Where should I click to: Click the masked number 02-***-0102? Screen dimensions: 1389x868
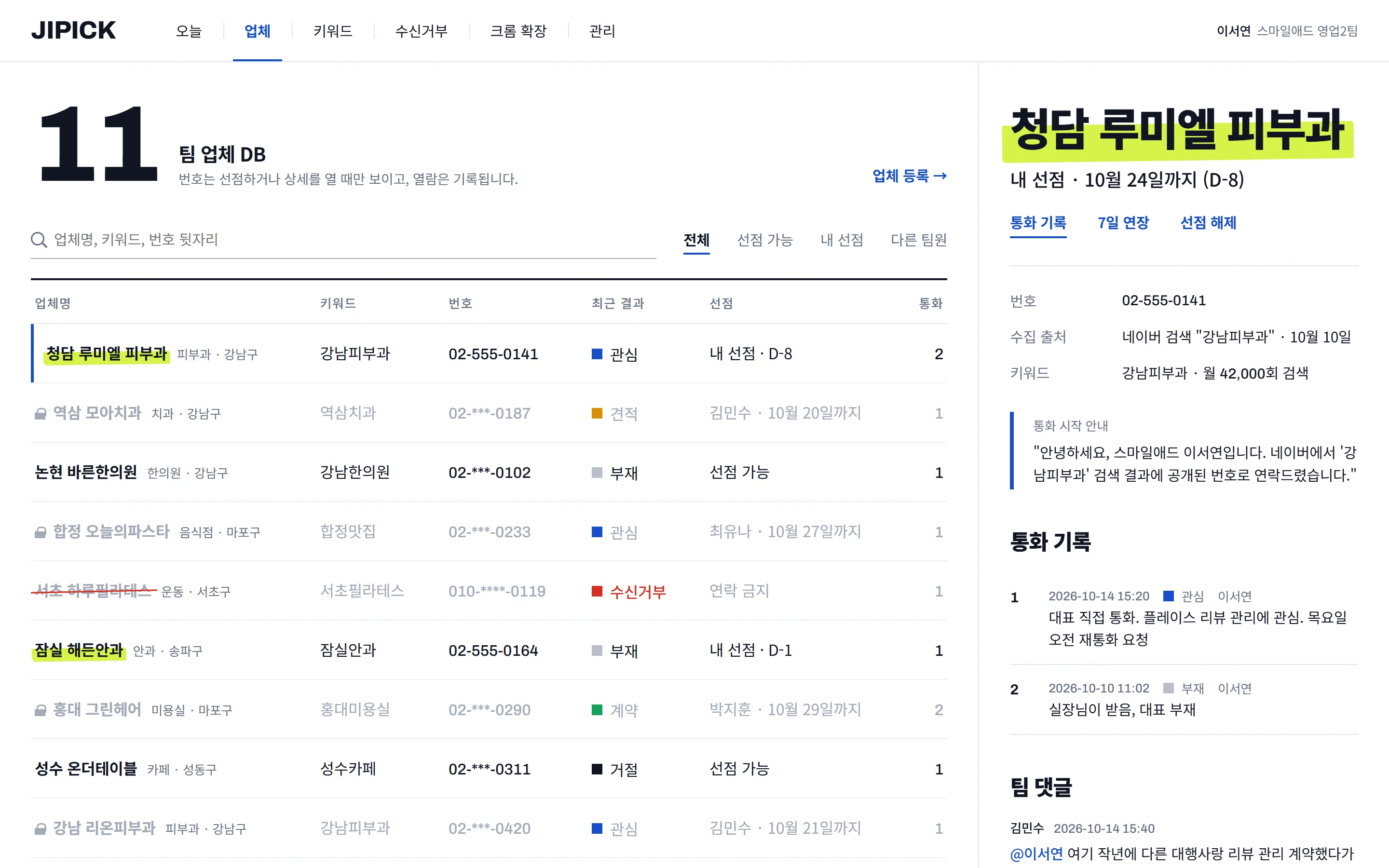[x=490, y=473]
